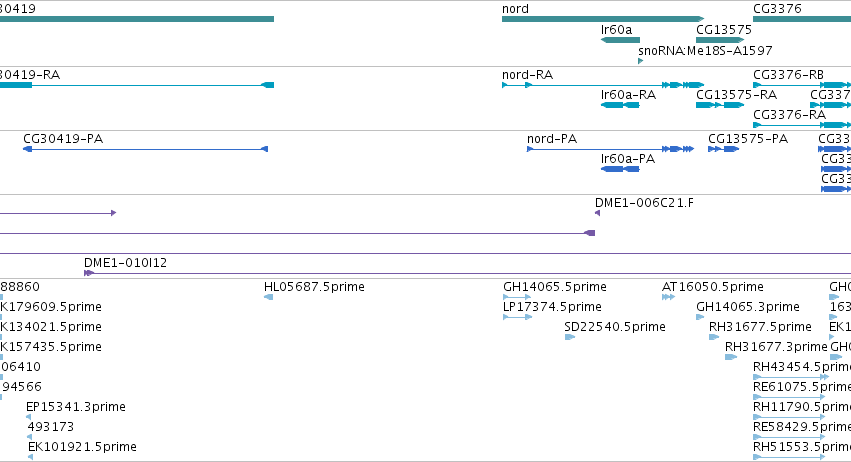The width and height of the screenshot is (851, 462).
Task: Click the CG13575-RA transcript glyph
Action: tap(720, 105)
